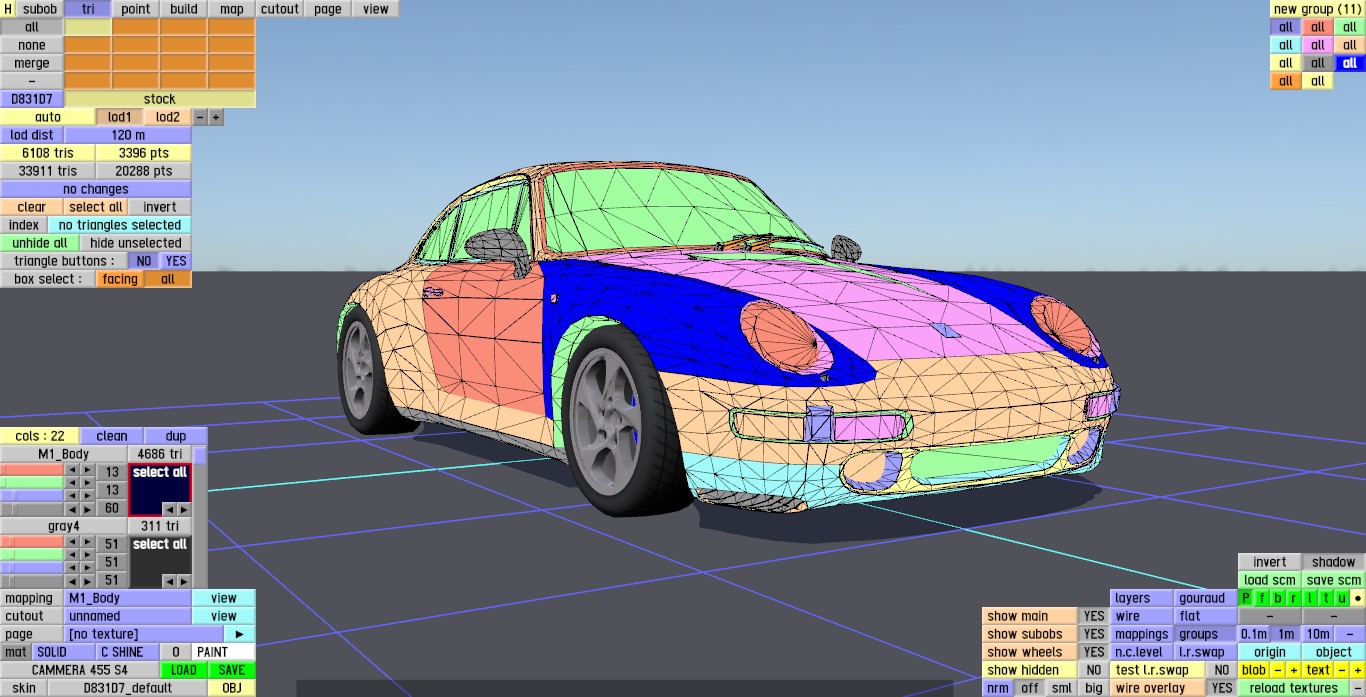Open the mat PAINT type field

click(x=223, y=652)
